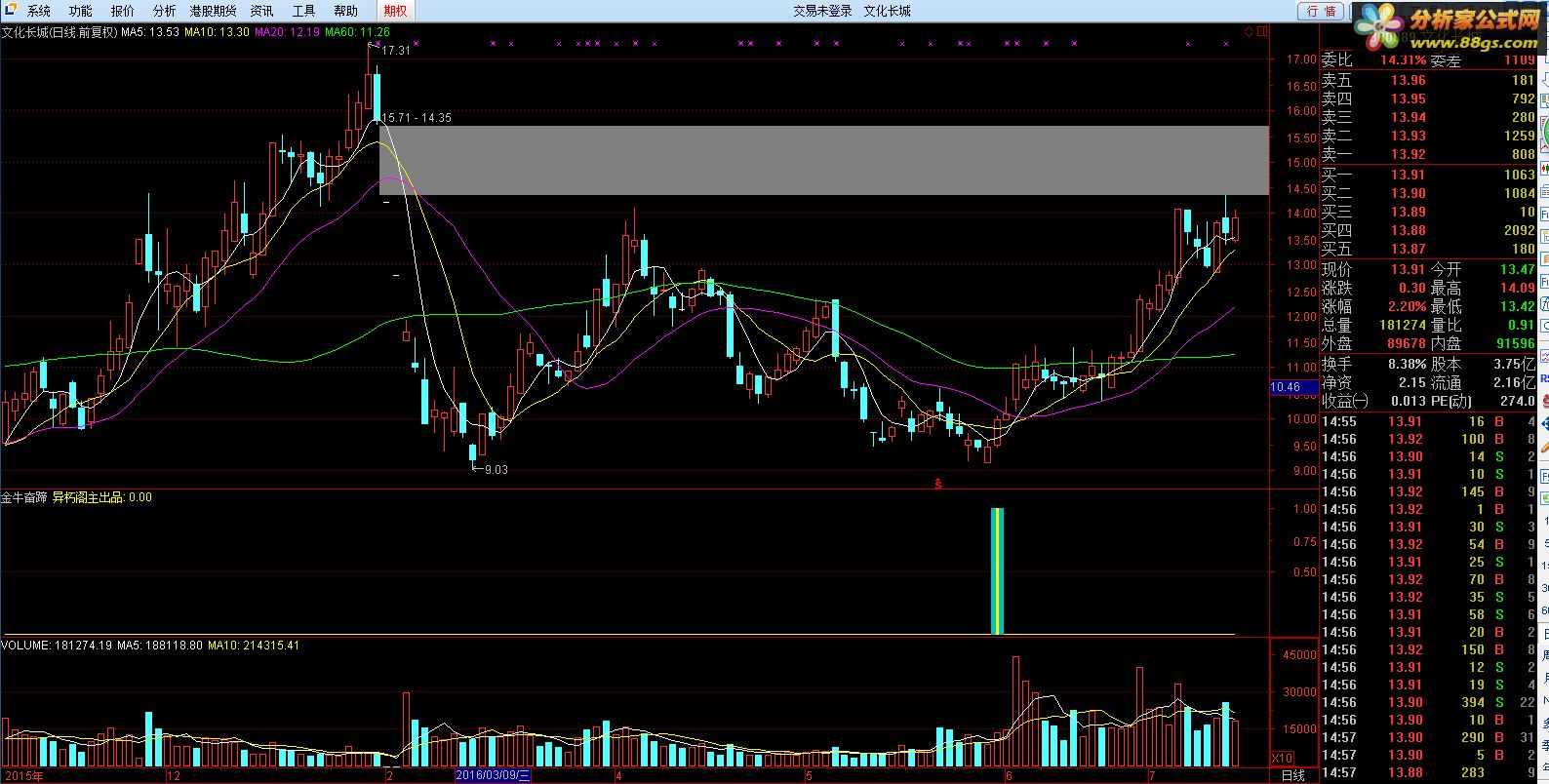Click the 外盘 89678 value
This screenshot has width=1549, height=784.
pyautogui.click(x=1406, y=344)
